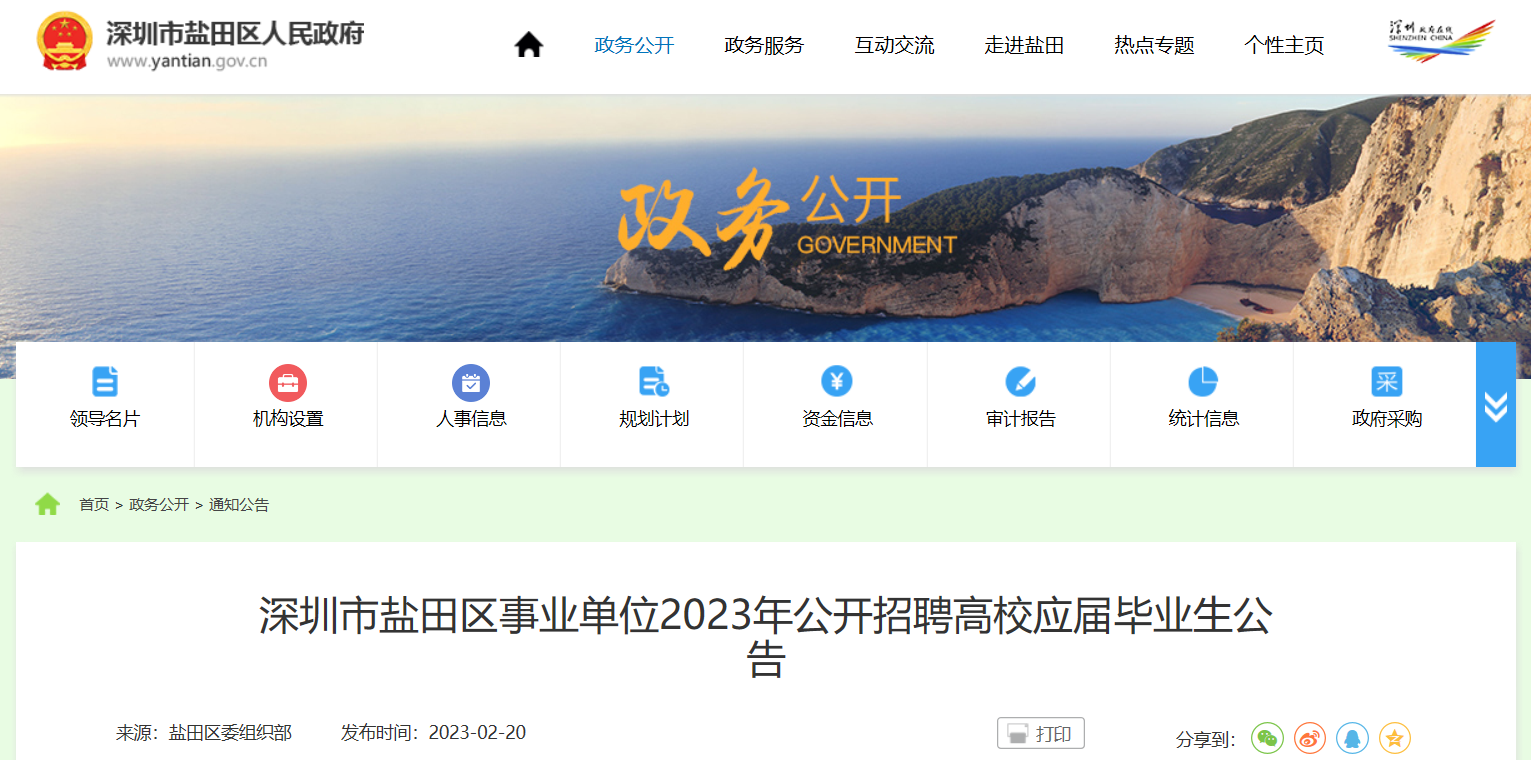This screenshot has width=1531, height=760.
Task: Open the 政务服务 menu item
Action: [x=764, y=45]
